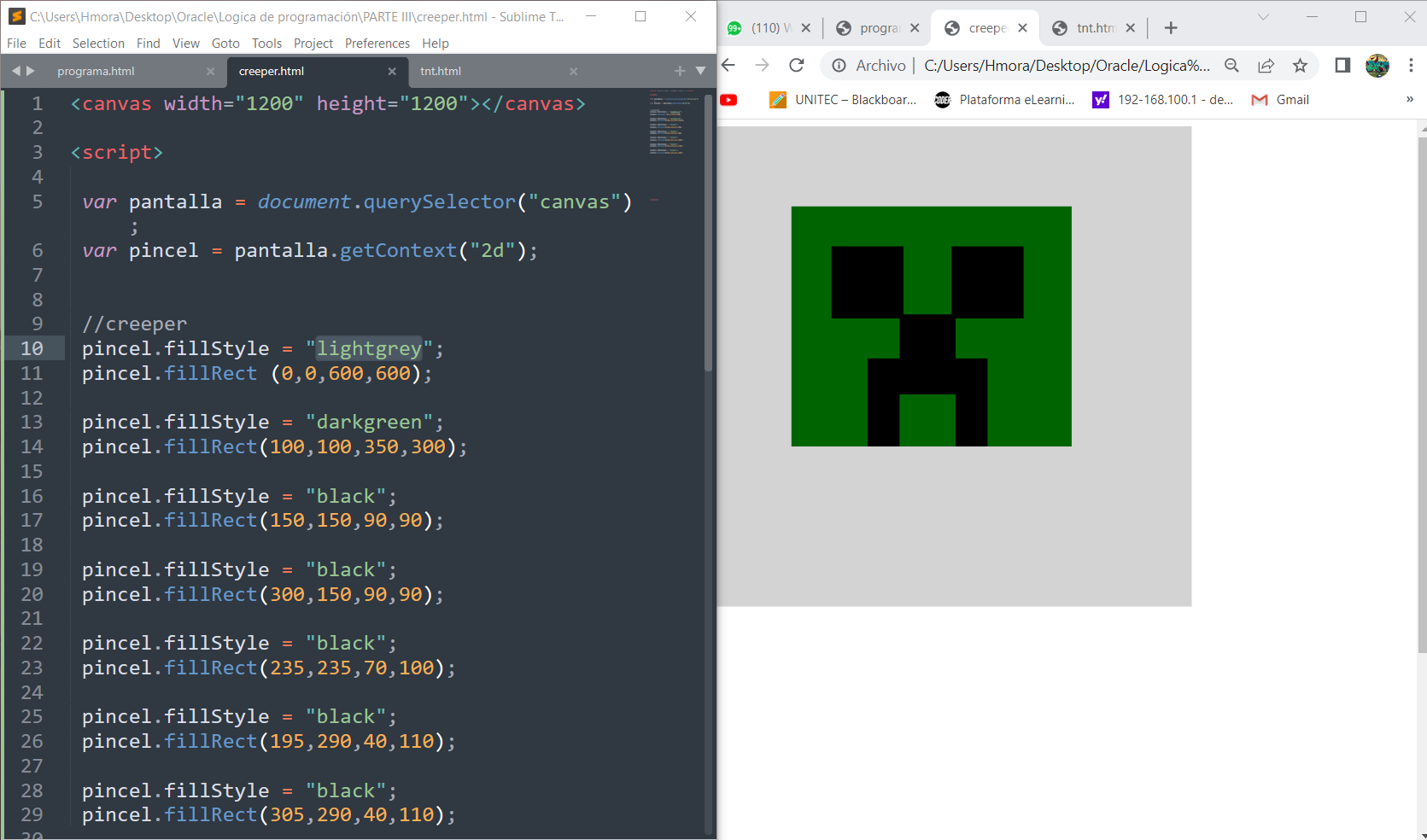
Task: Click fillRect(235,235,70,100) on line 23
Action: point(310,668)
